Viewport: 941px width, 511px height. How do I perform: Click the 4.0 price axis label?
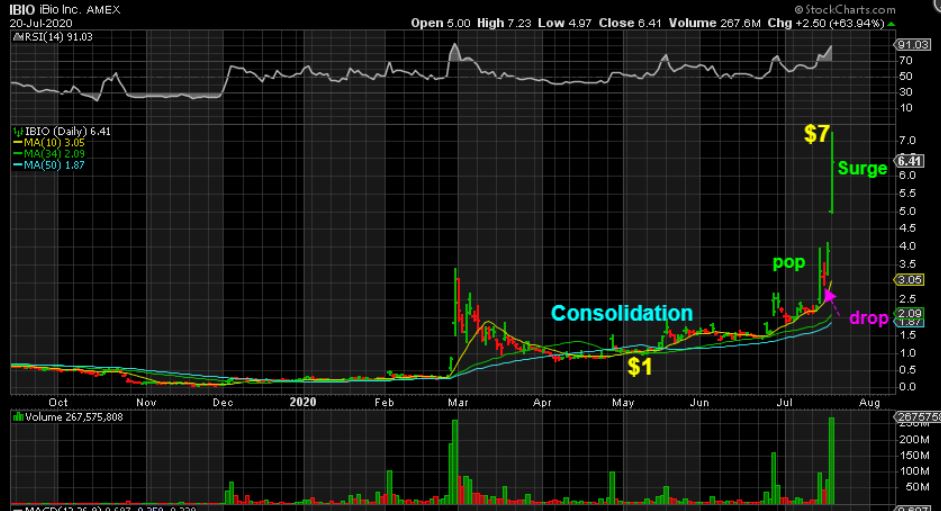[907, 246]
